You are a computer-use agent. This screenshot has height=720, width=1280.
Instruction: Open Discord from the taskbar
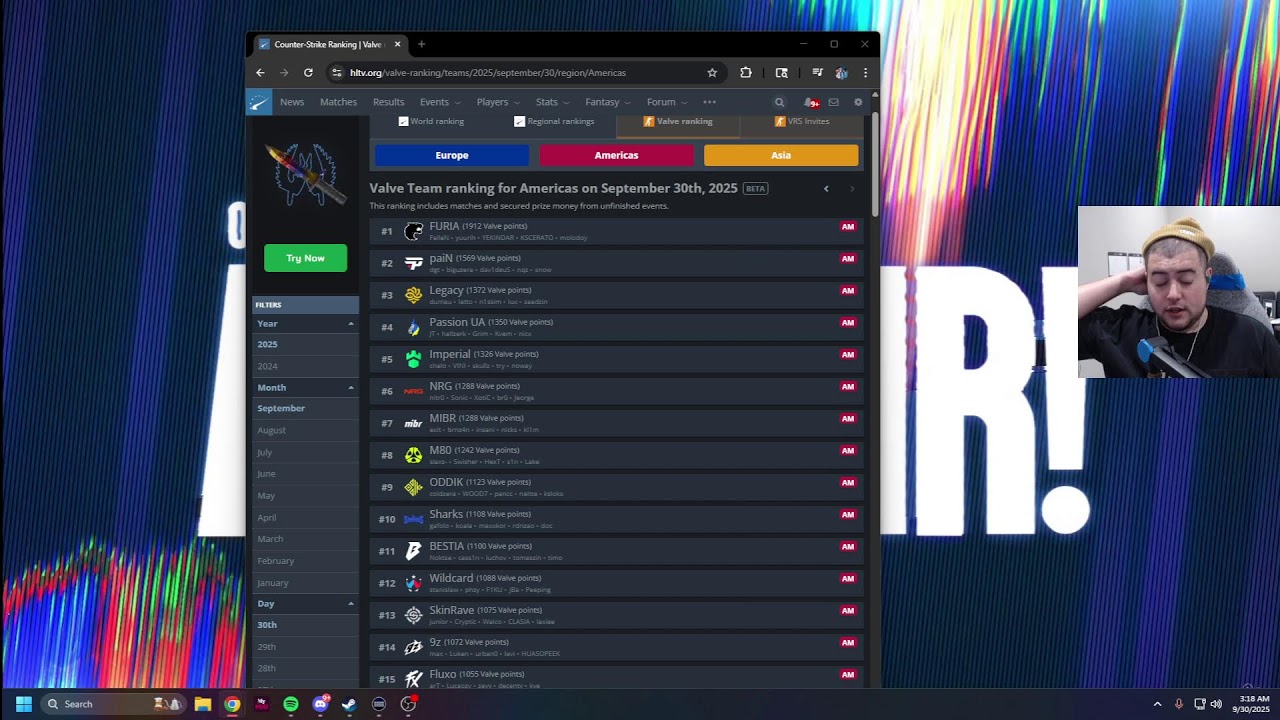click(x=320, y=704)
